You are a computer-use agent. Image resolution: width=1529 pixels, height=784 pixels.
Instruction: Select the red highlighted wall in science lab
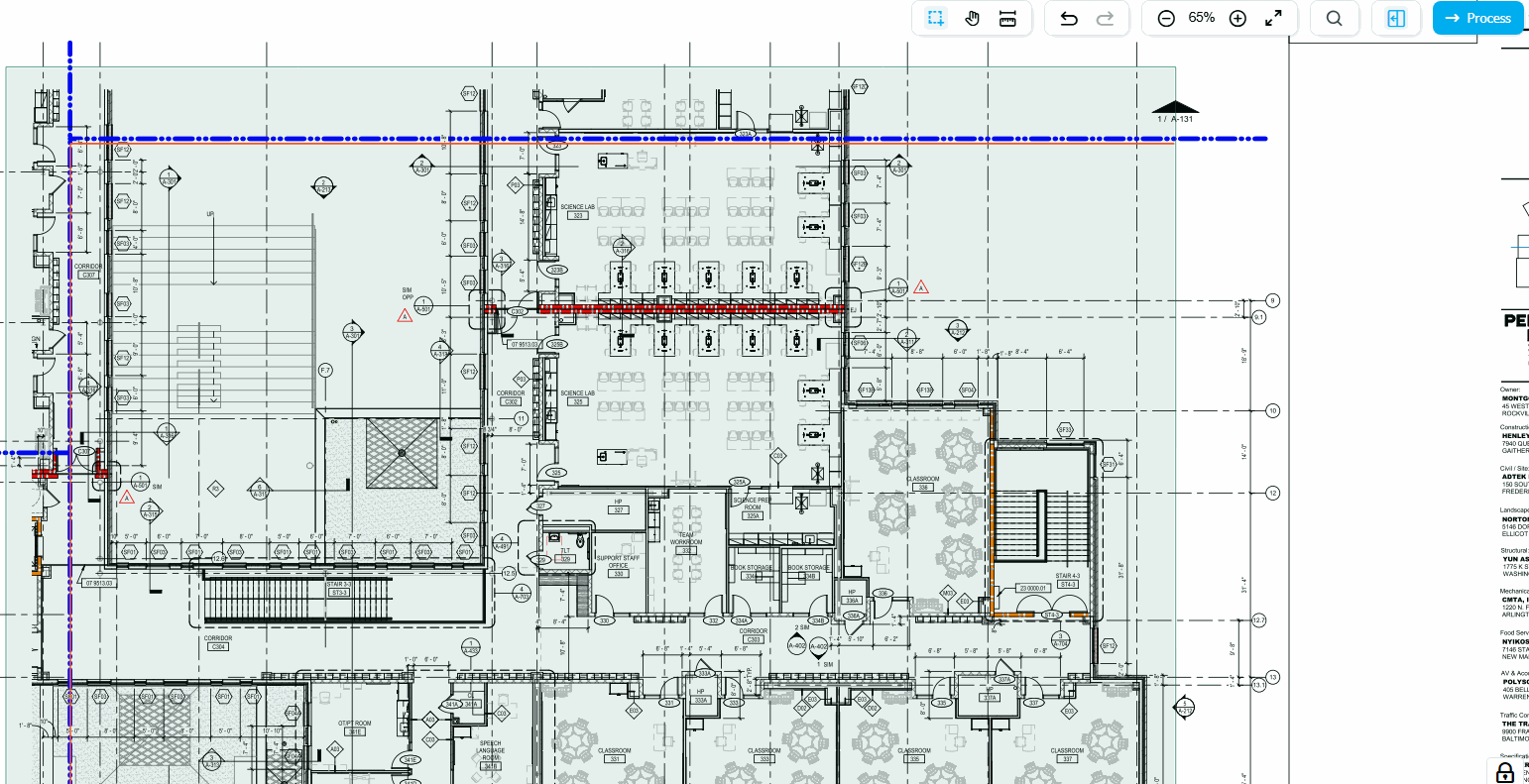[674, 309]
